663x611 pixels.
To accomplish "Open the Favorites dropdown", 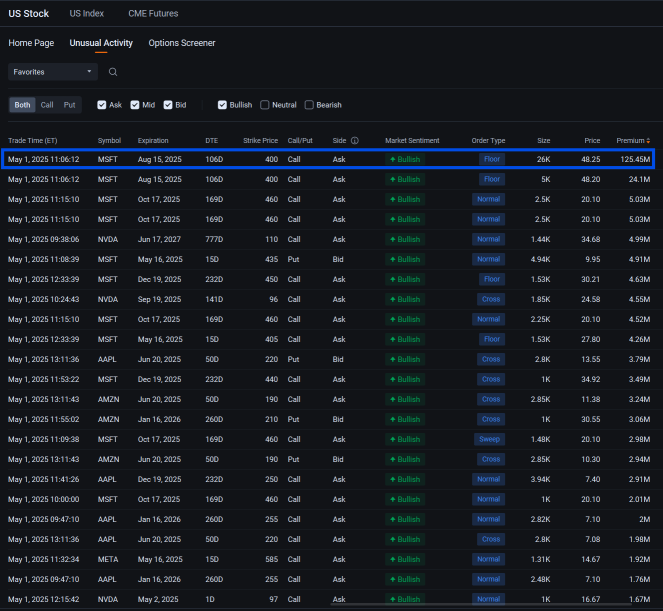I will 53,72.
